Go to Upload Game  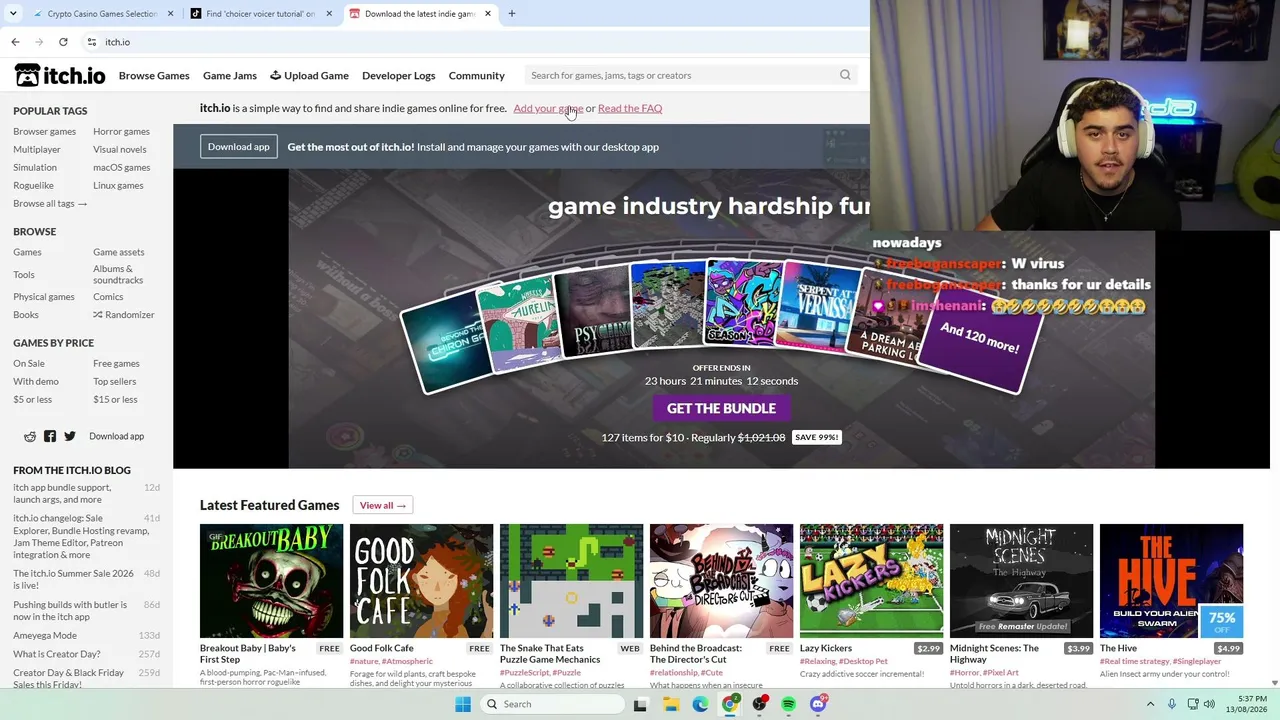tap(309, 76)
